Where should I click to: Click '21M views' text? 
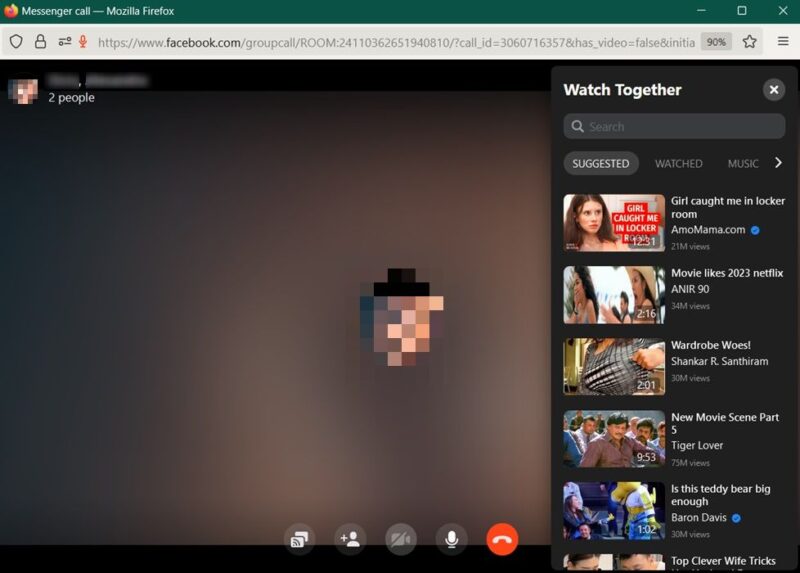(690, 246)
